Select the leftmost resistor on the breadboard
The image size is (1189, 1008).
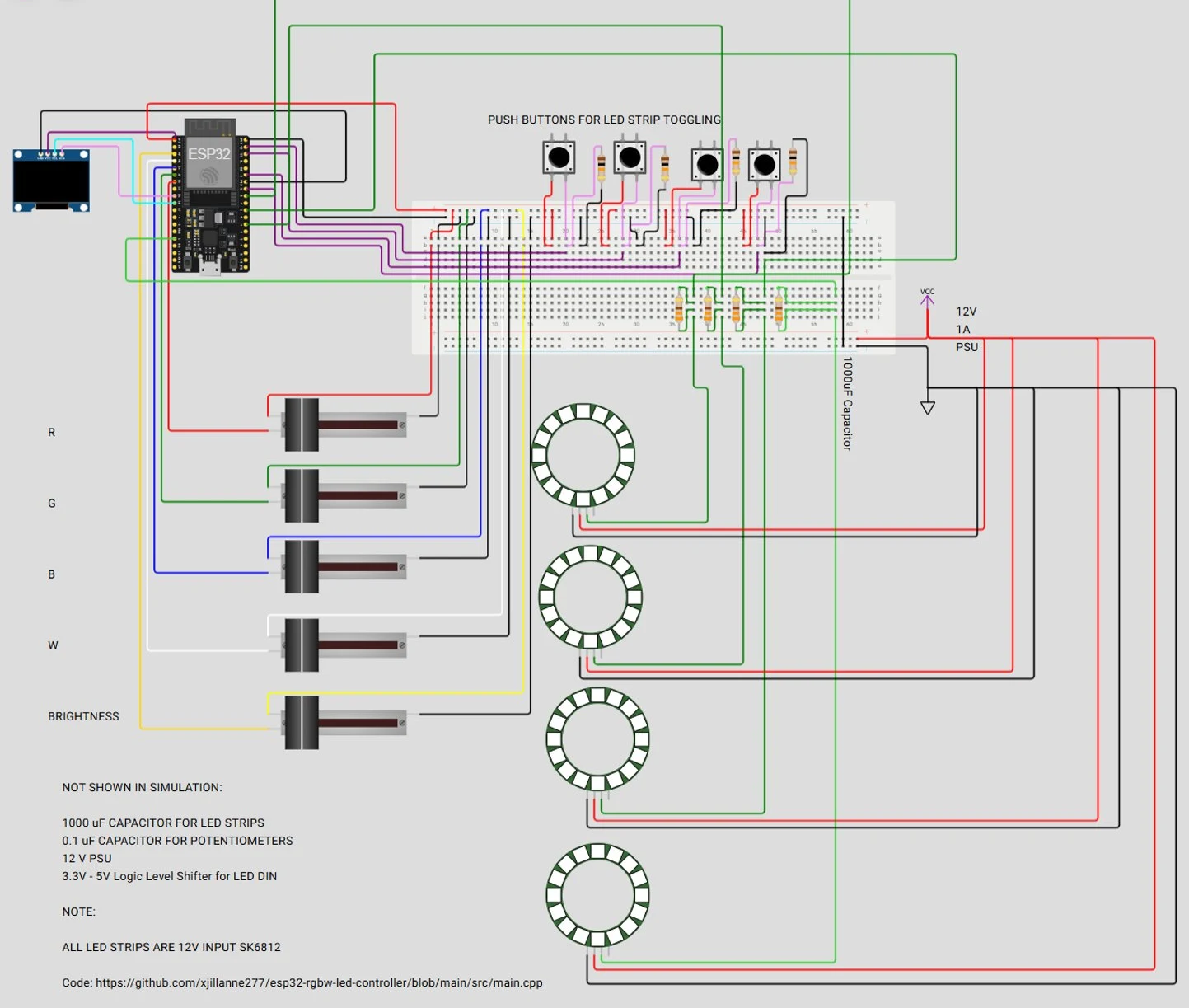[x=679, y=308]
